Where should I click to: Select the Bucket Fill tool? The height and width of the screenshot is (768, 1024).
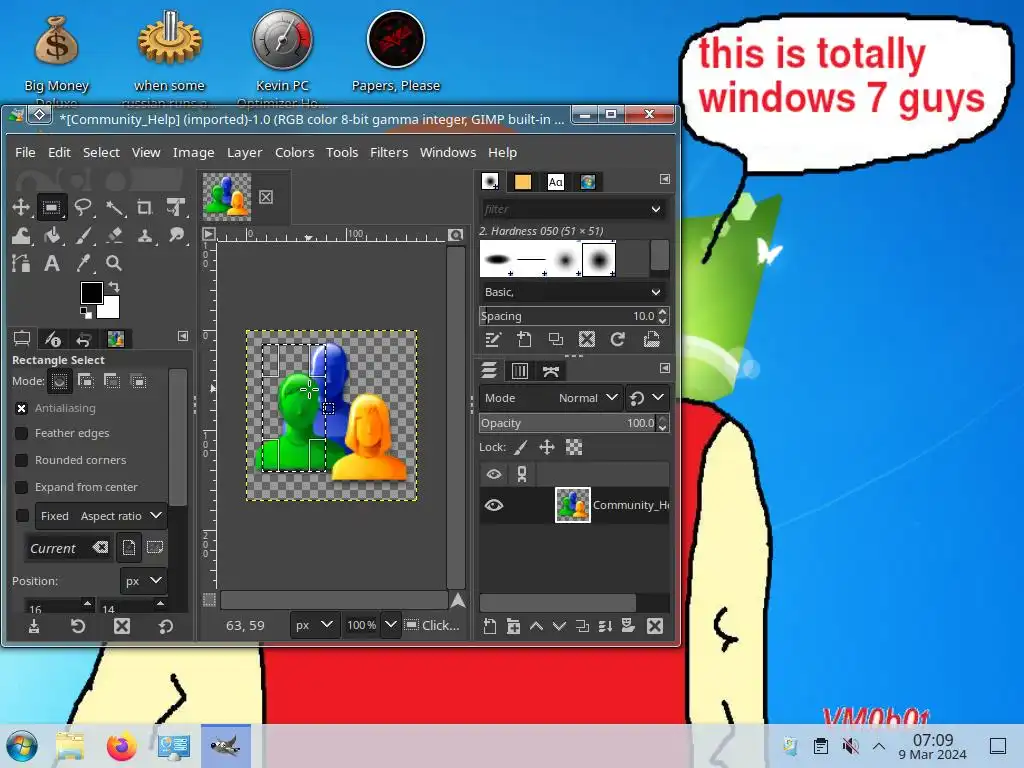[52, 236]
